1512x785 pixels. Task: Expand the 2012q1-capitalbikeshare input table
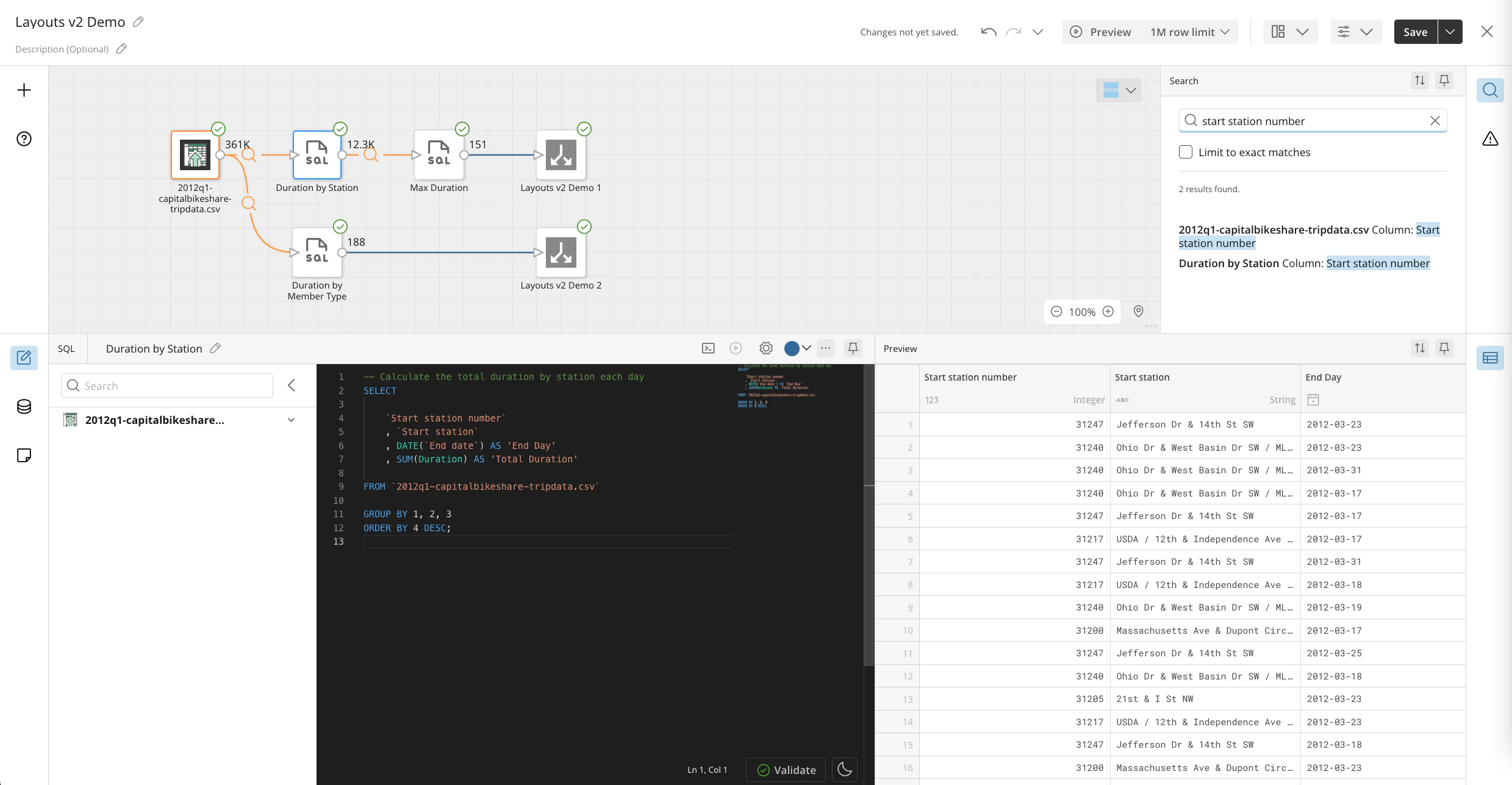pos(291,420)
